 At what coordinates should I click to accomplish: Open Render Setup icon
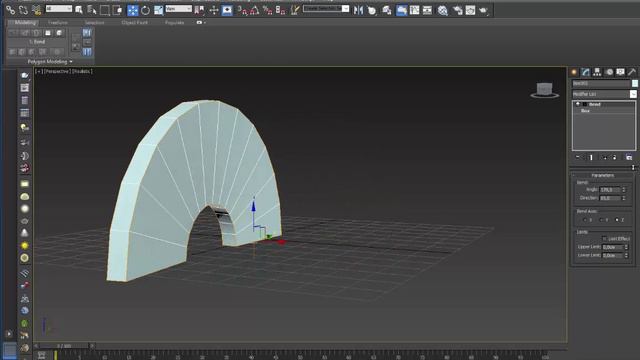(x=458, y=10)
